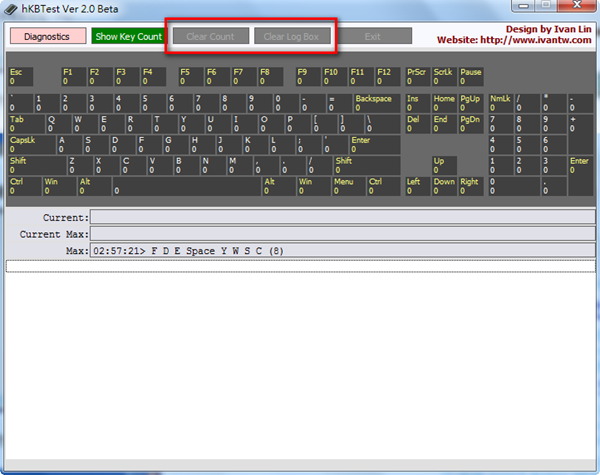Click the Pause key cell

click(470, 76)
